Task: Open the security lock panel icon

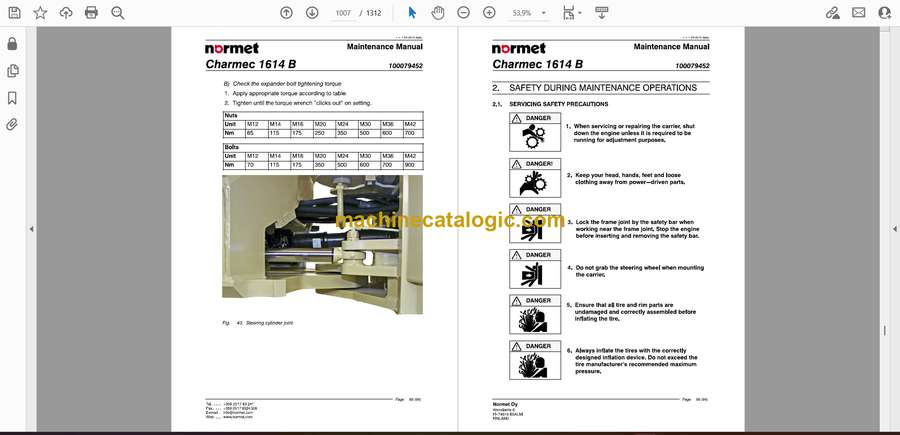Action: (12, 44)
